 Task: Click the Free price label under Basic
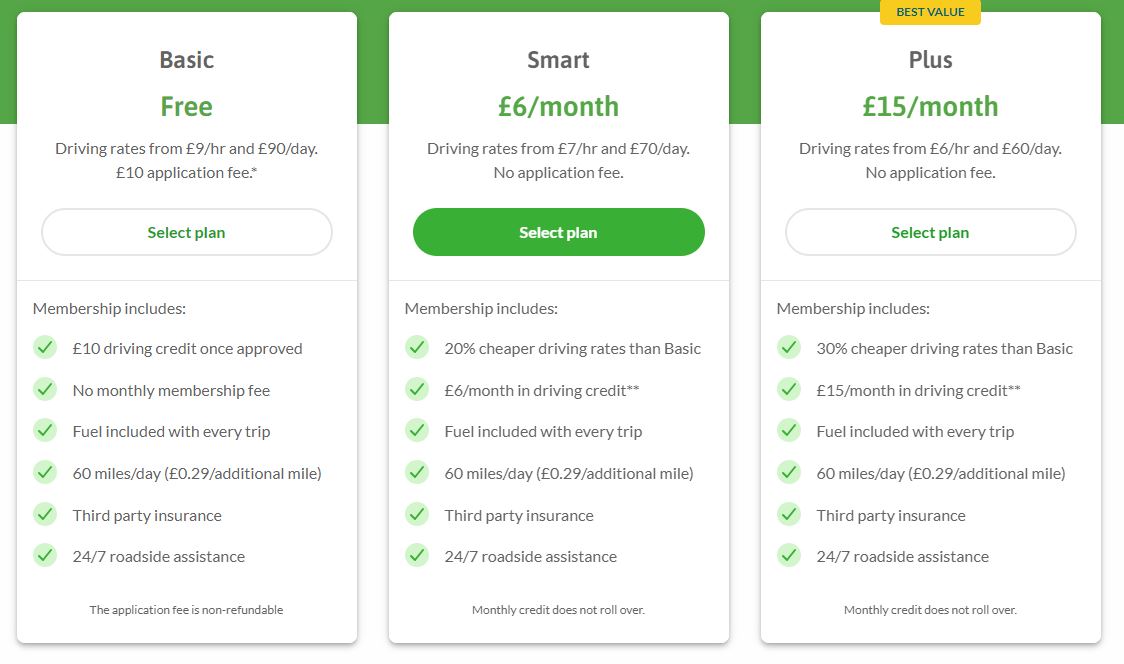pyautogui.click(x=186, y=106)
